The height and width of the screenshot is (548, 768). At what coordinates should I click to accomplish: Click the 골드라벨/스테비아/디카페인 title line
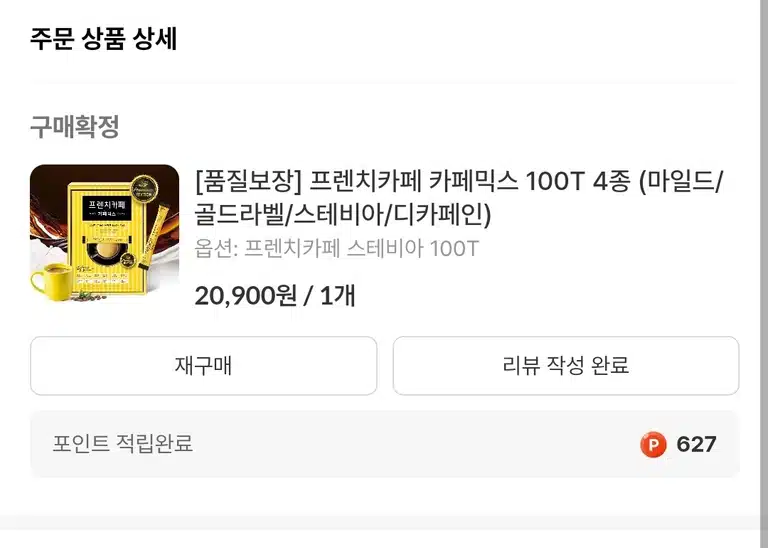click(342, 214)
